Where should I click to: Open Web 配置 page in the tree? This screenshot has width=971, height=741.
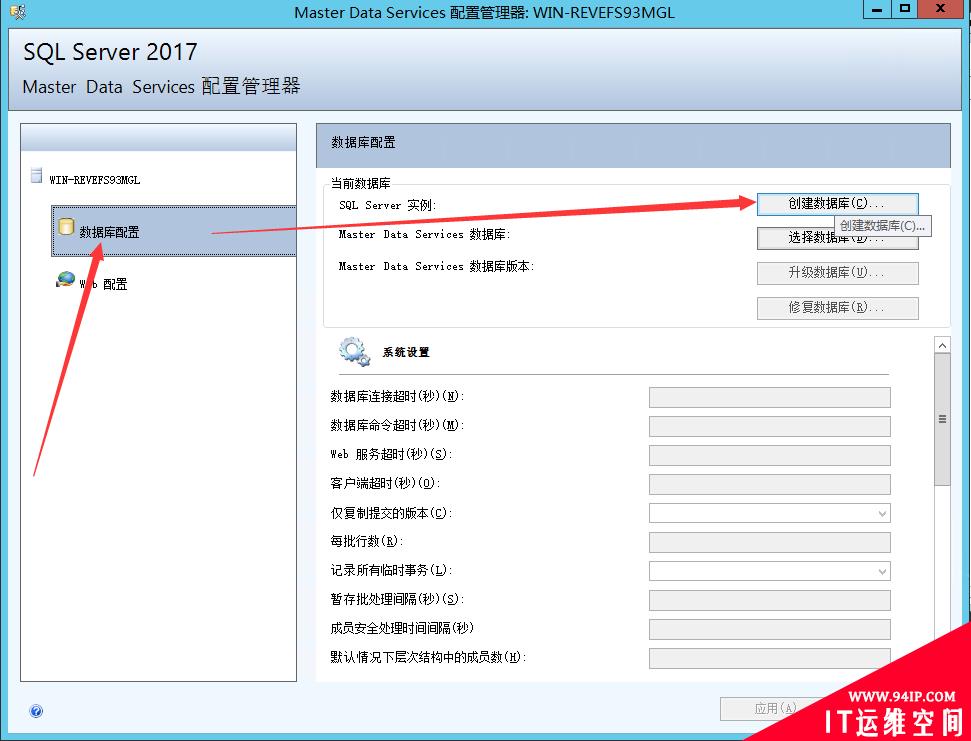(x=103, y=284)
